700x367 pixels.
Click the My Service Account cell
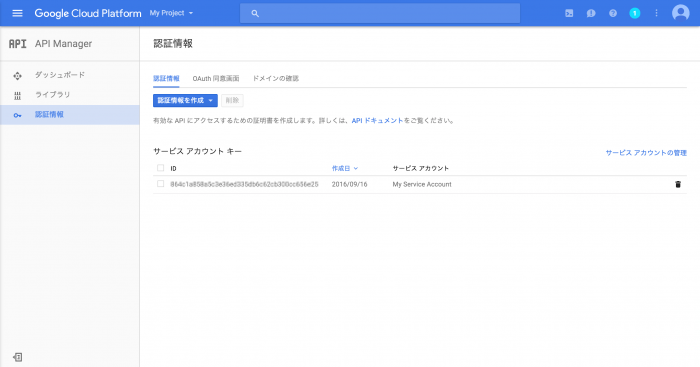point(422,184)
